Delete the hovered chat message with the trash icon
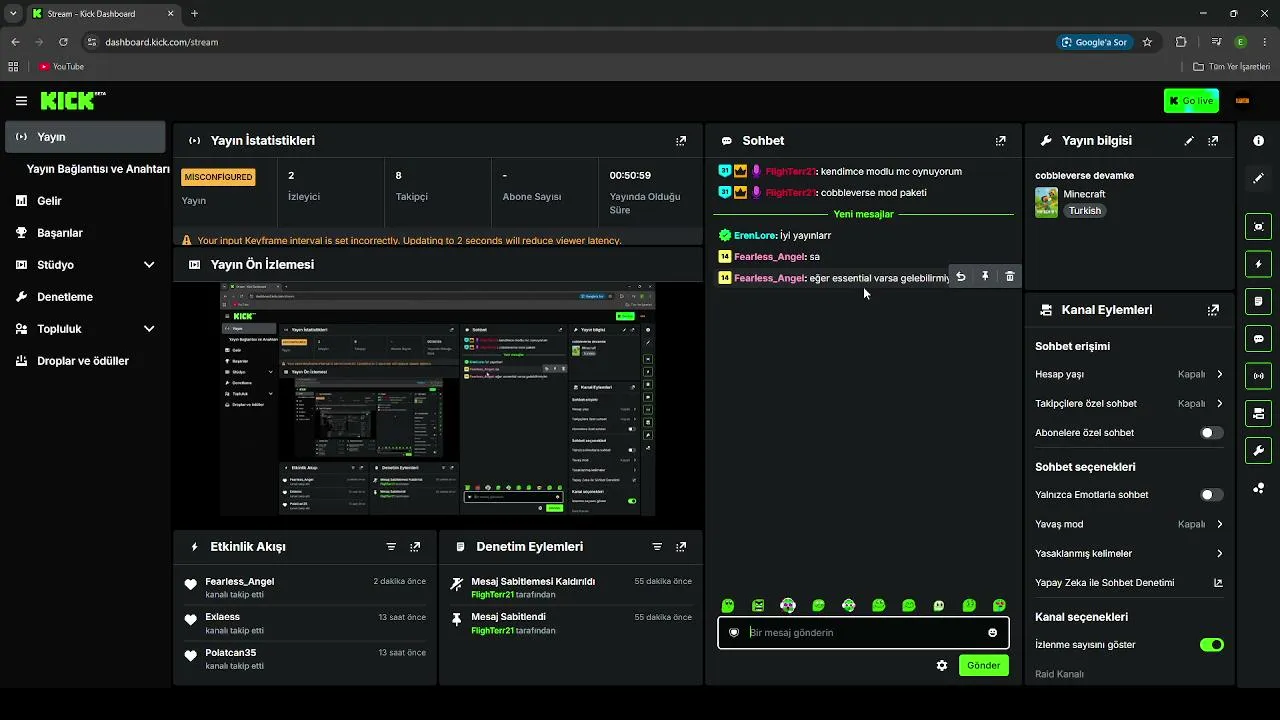The image size is (1280, 720). (1010, 277)
